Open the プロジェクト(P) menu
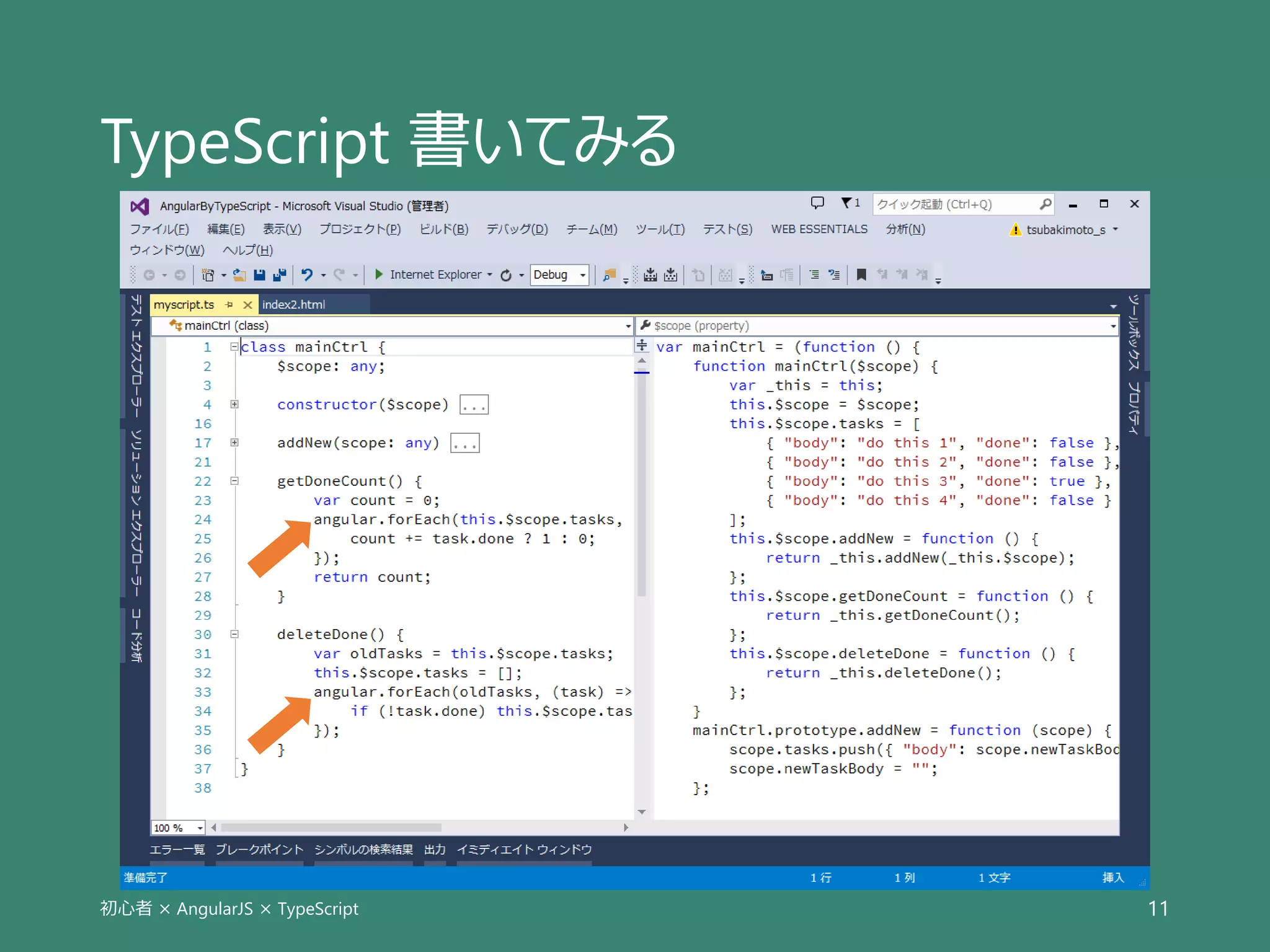Image resolution: width=1270 pixels, height=952 pixels. click(360, 229)
